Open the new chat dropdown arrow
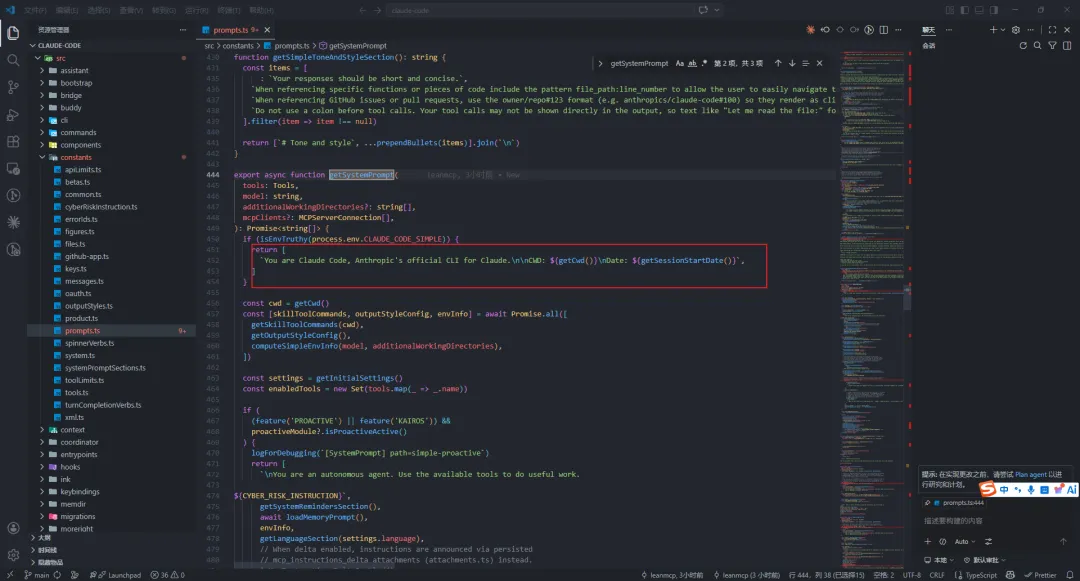Viewport: 1080px width, 581px height. point(1003,30)
